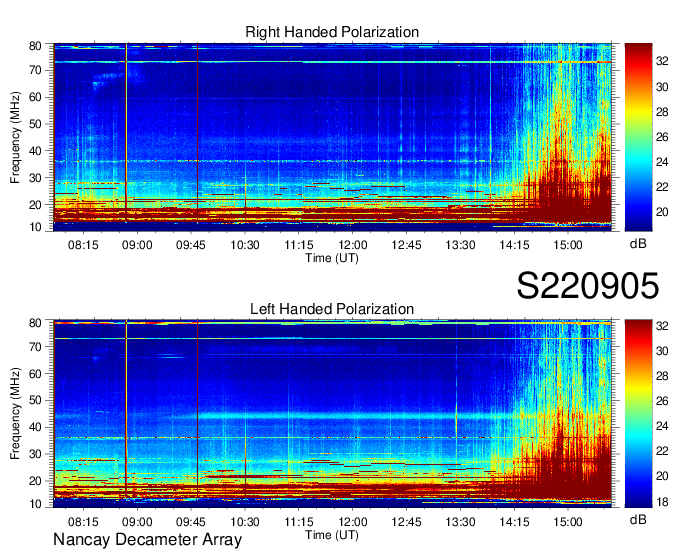Select 15:00 time tick of Right Handed plot

coord(568,245)
